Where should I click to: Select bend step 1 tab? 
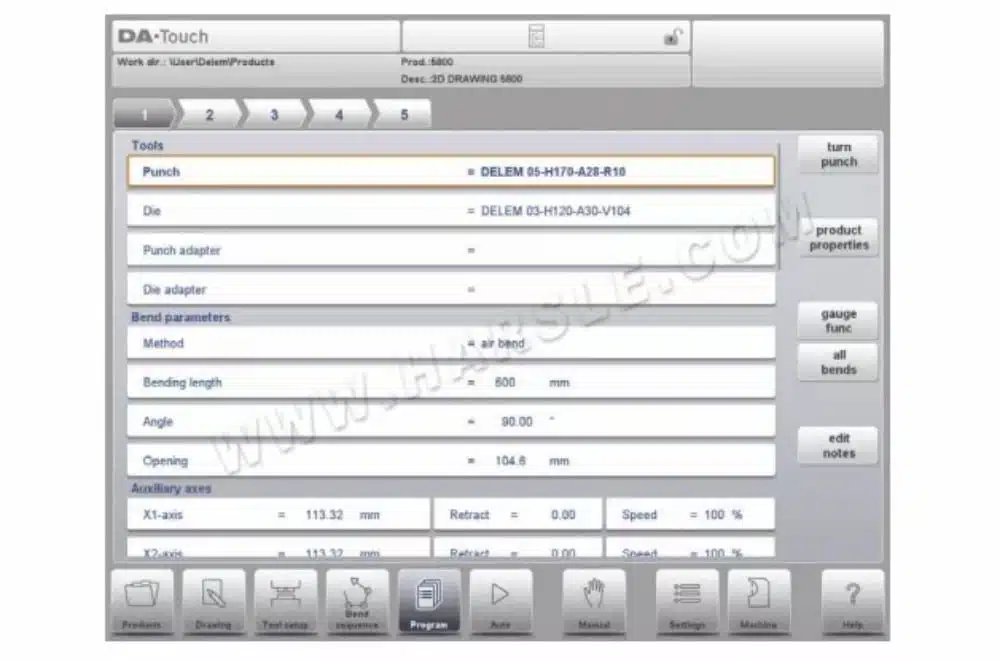click(145, 115)
